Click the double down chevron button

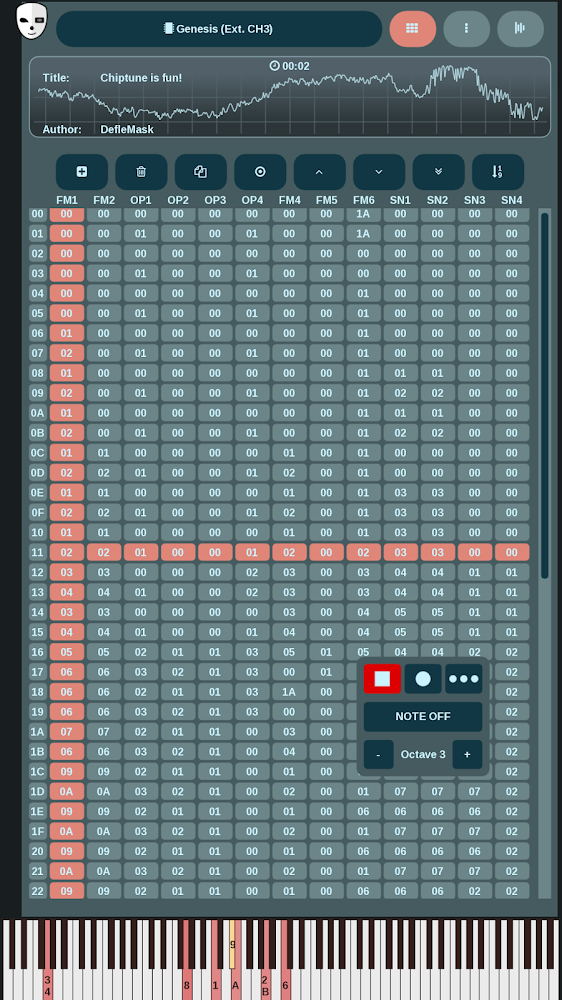(438, 172)
